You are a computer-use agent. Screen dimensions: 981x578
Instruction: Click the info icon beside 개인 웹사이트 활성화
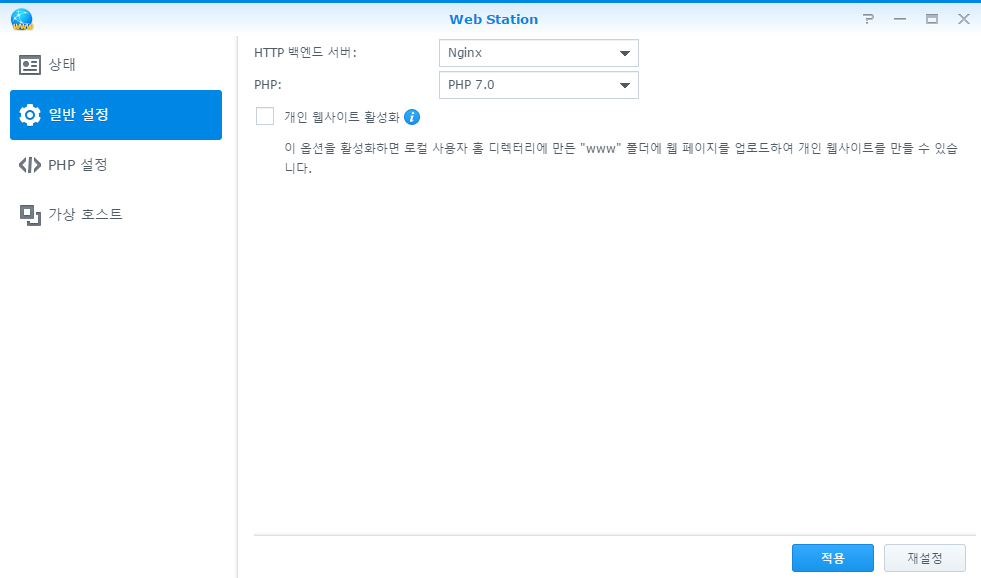pos(412,117)
